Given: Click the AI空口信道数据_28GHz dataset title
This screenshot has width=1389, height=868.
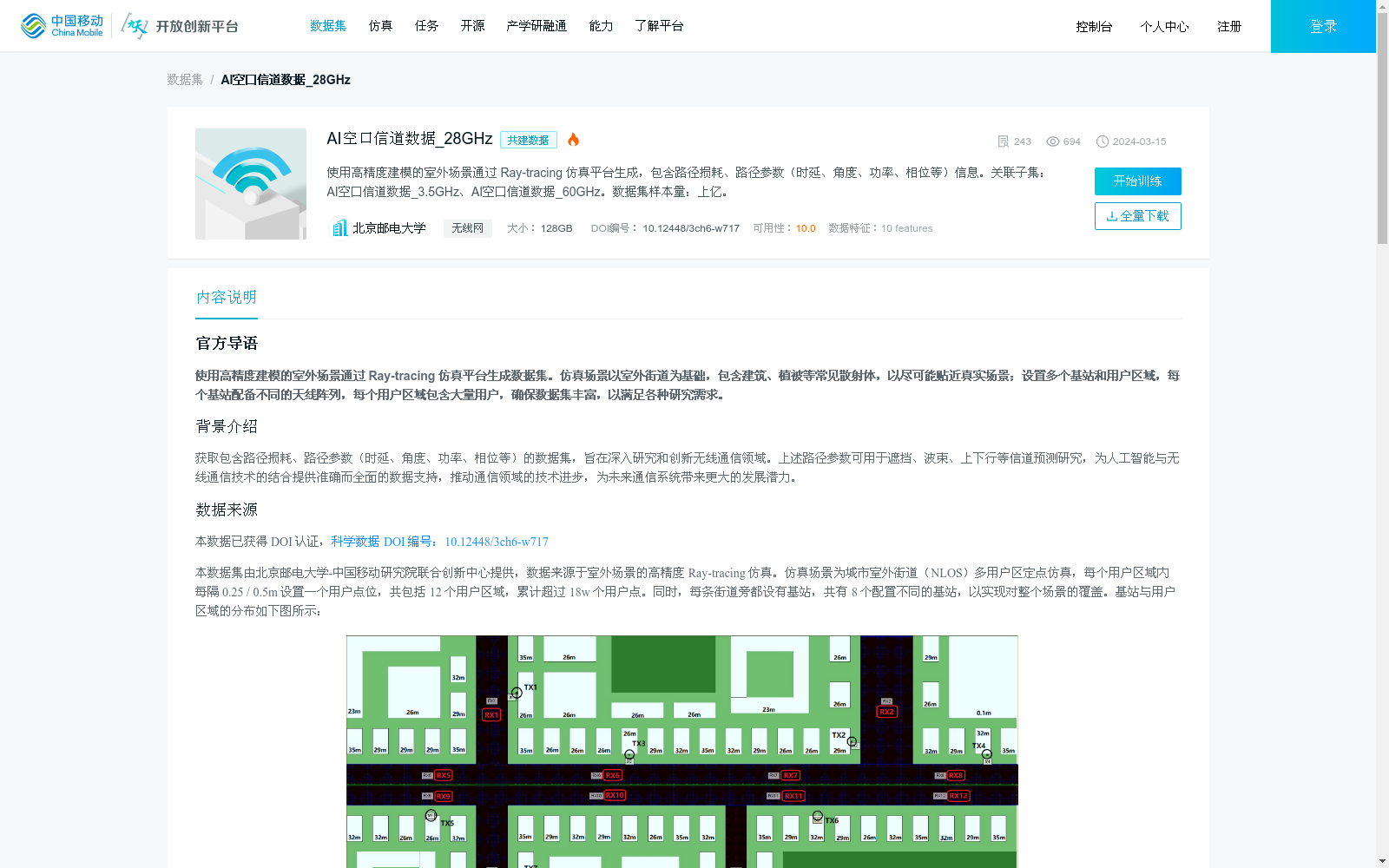Looking at the screenshot, I should [410, 139].
